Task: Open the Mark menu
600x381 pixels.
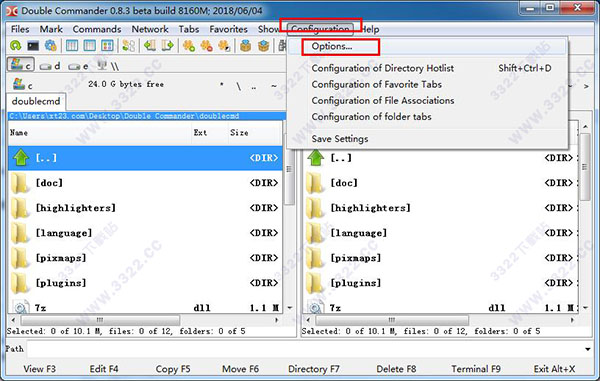Action: click(51, 29)
